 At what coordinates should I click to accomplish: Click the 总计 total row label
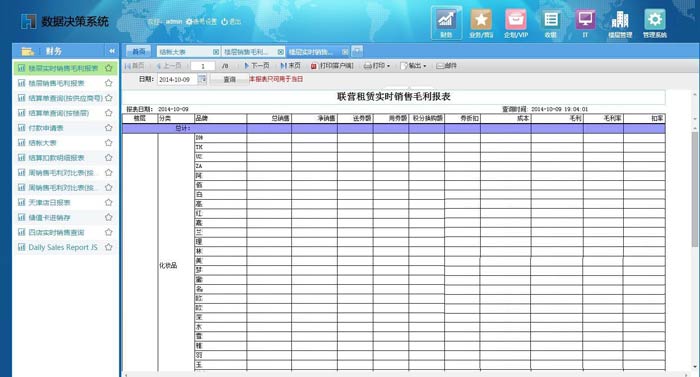pyautogui.click(x=183, y=128)
